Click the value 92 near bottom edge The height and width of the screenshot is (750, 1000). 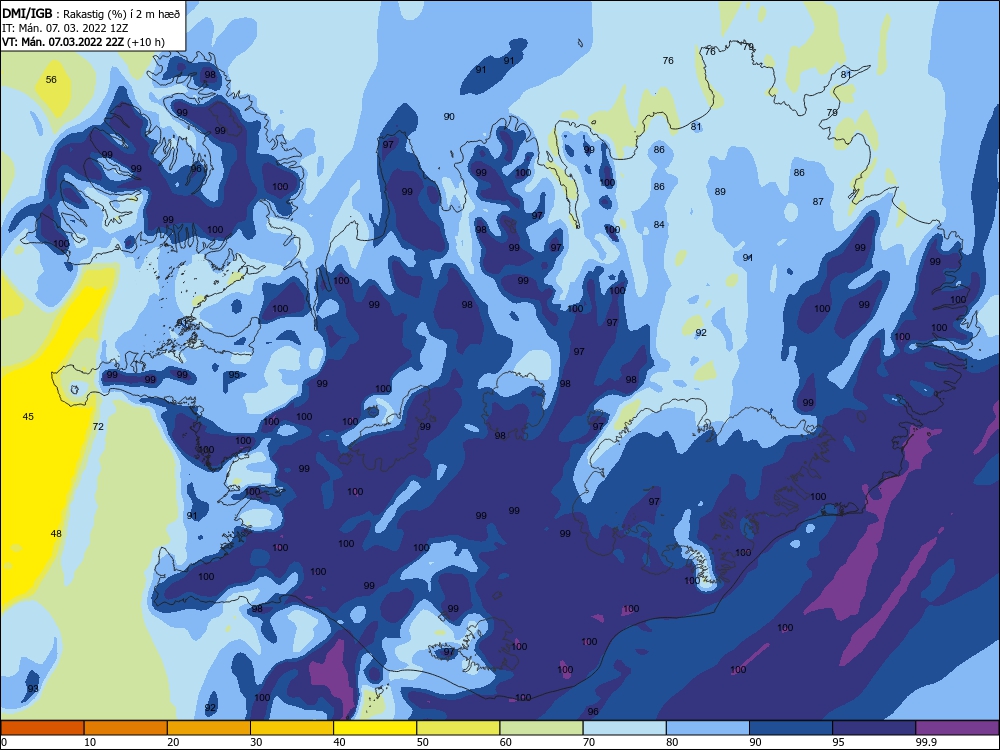click(210, 707)
